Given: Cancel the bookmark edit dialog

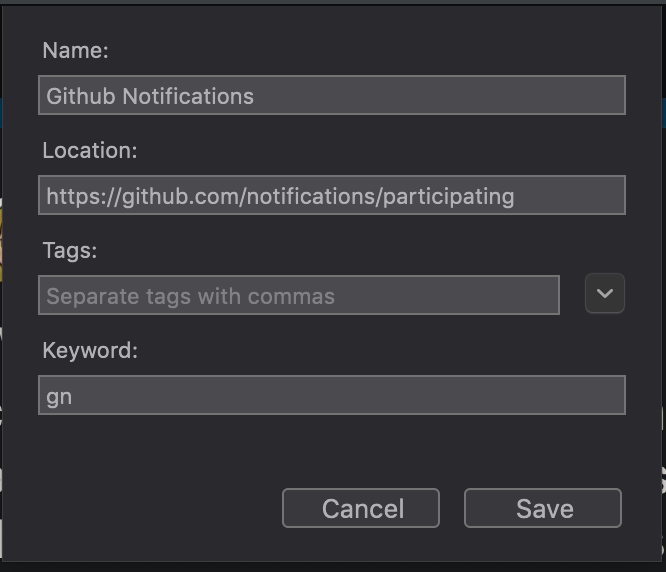Looking at the screenshot, I should pos(361,508).
